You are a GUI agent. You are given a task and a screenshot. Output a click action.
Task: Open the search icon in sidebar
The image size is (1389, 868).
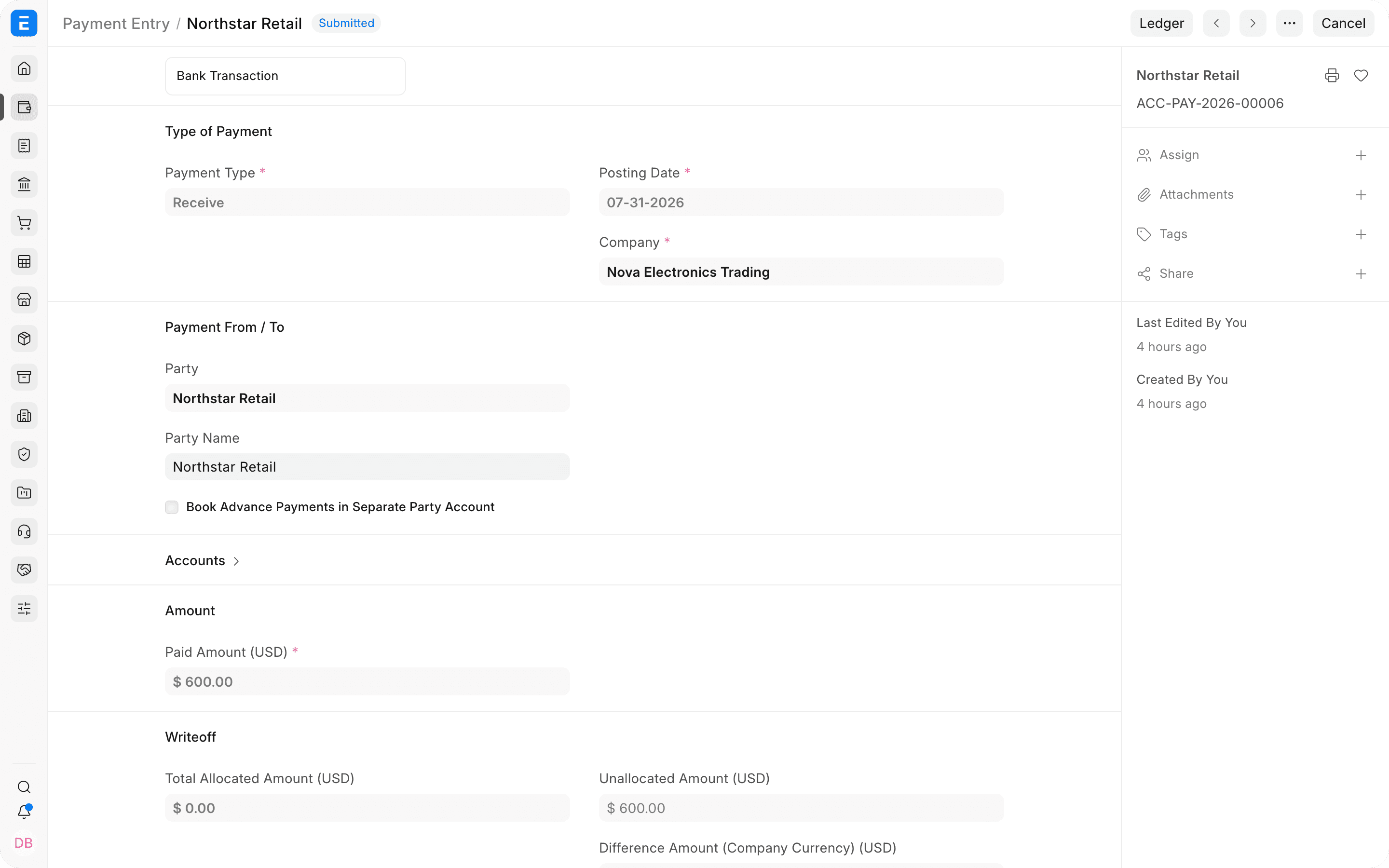point(24,787)
